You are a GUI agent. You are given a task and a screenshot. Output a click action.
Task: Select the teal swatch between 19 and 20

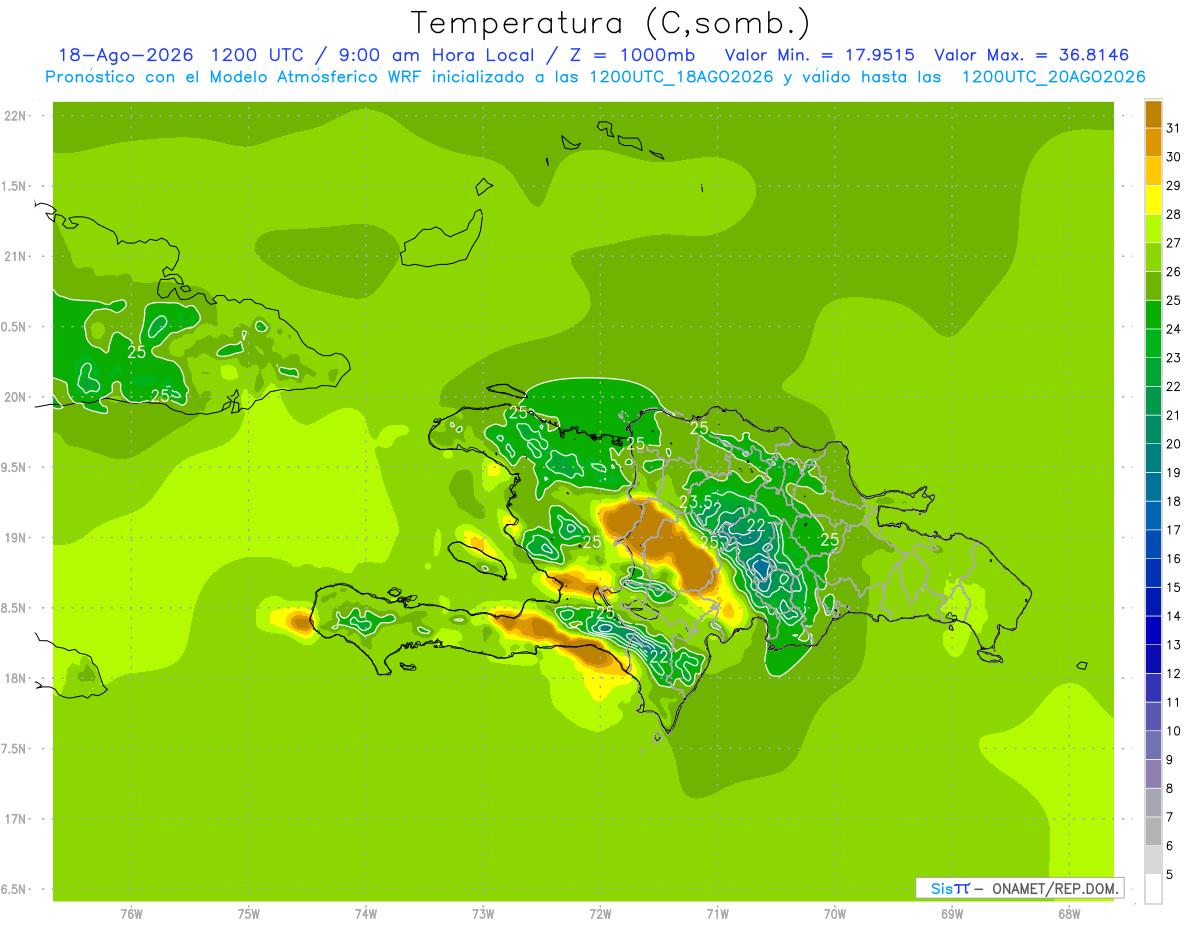click(1153, 458)
